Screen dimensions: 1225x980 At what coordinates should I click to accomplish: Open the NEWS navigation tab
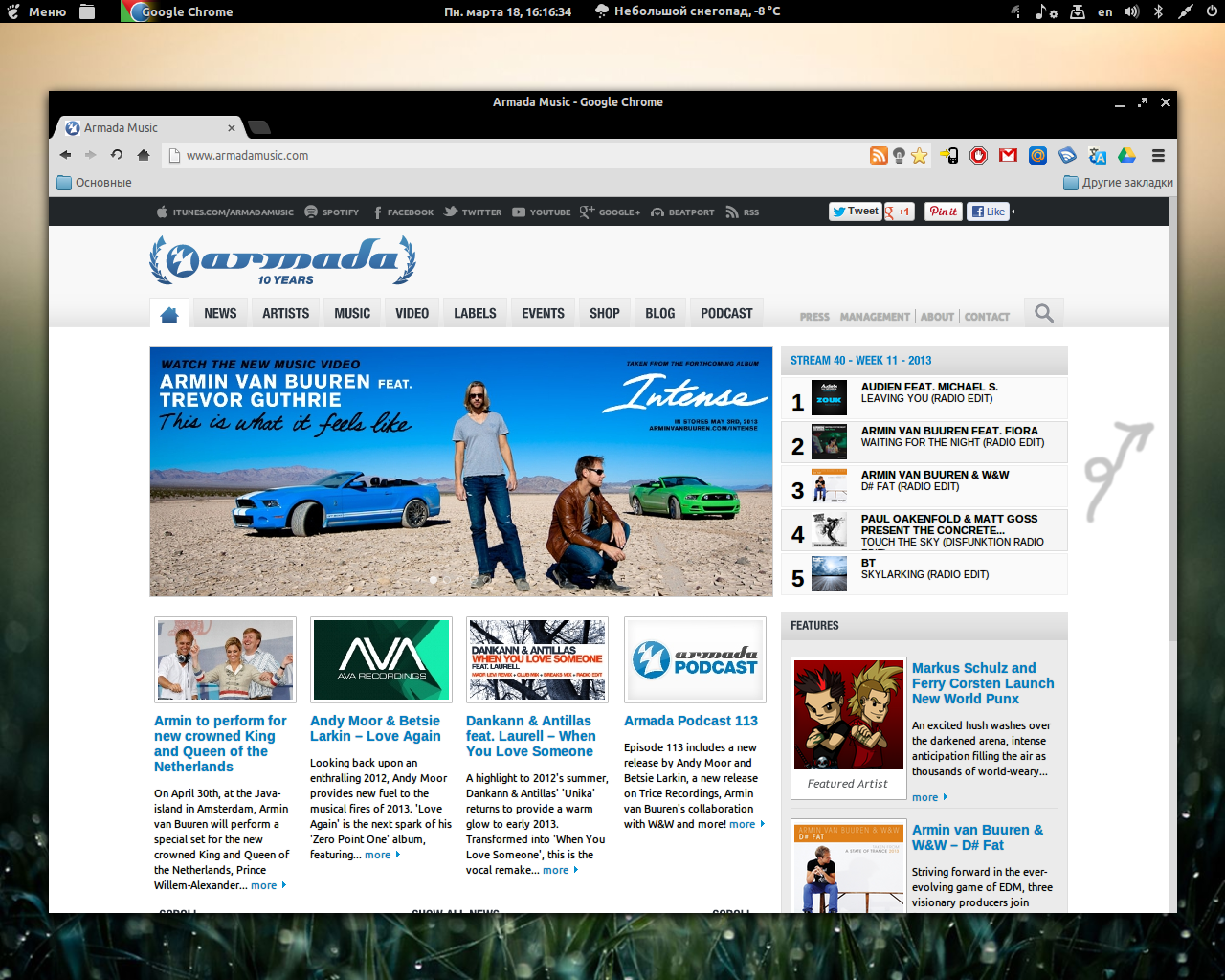(x=220, y=313)
